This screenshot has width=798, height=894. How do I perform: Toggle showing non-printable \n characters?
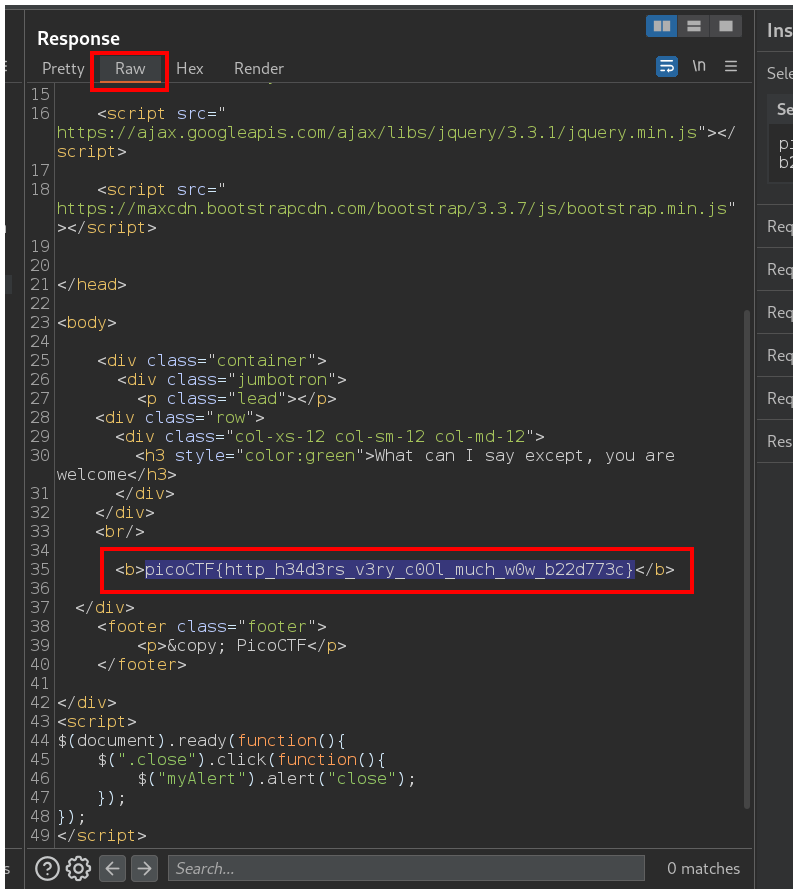[699, 66]
